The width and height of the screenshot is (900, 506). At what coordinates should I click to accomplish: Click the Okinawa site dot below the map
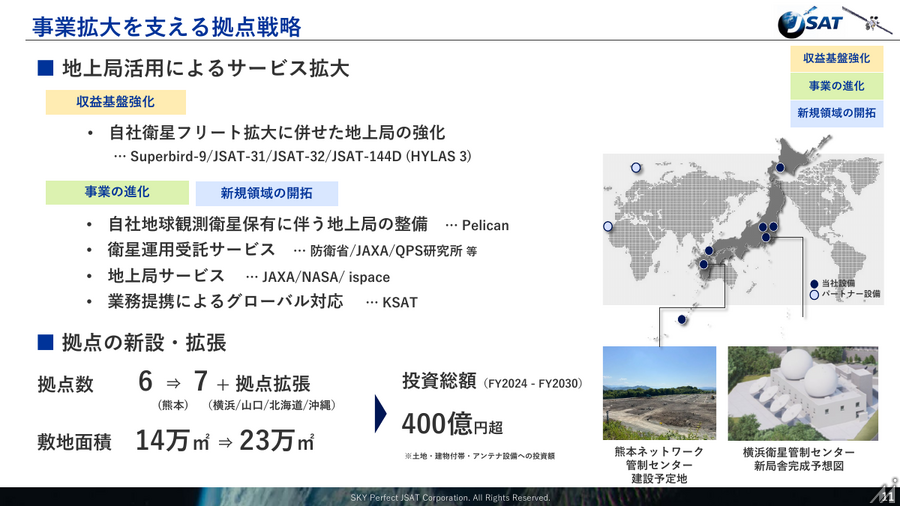(681, 320)
